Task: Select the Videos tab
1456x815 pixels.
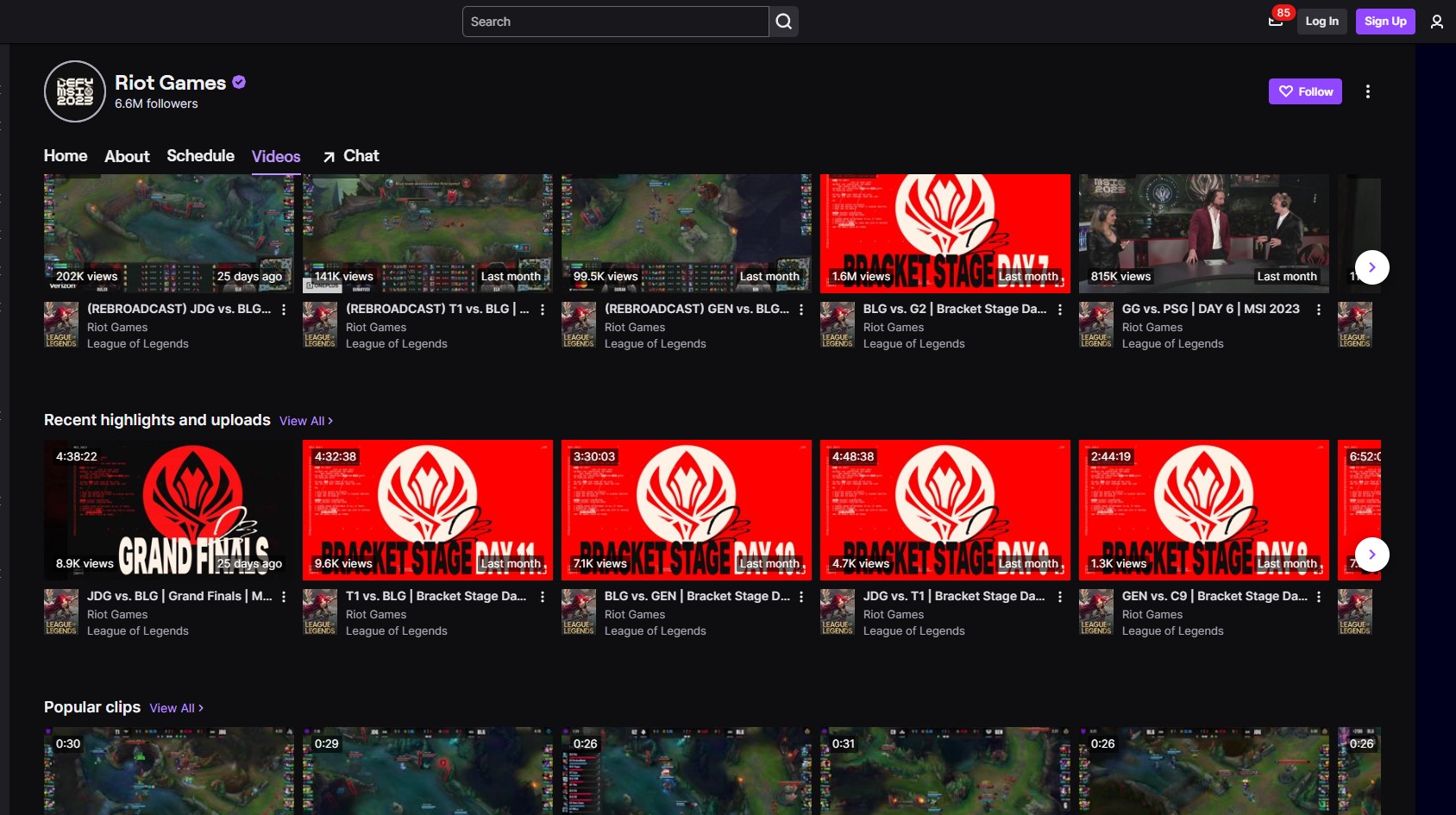Action: pos(276,157)
